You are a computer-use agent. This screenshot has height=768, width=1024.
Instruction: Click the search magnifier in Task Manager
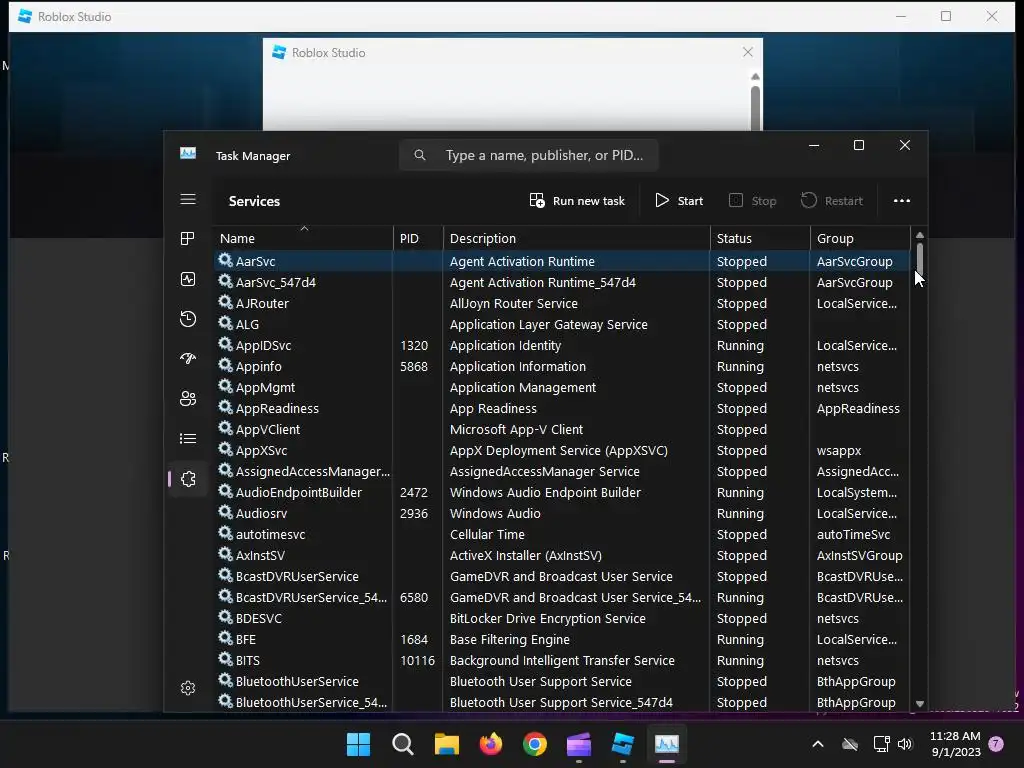(420, 155)
